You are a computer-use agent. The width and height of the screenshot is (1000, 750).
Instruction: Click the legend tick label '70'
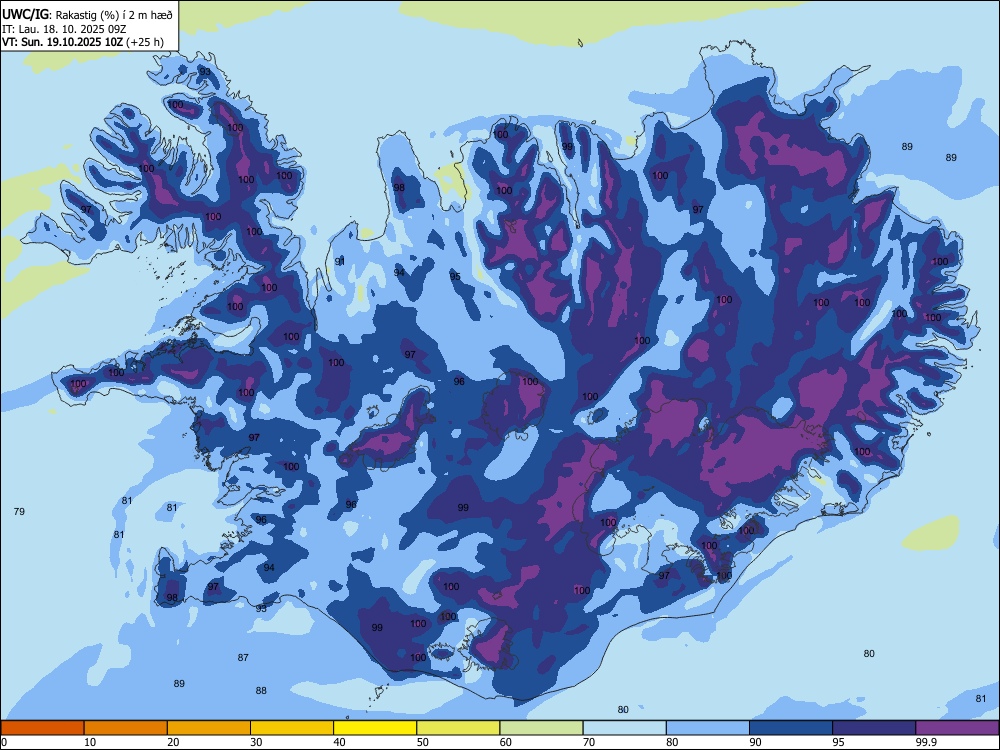click(589, 742)
